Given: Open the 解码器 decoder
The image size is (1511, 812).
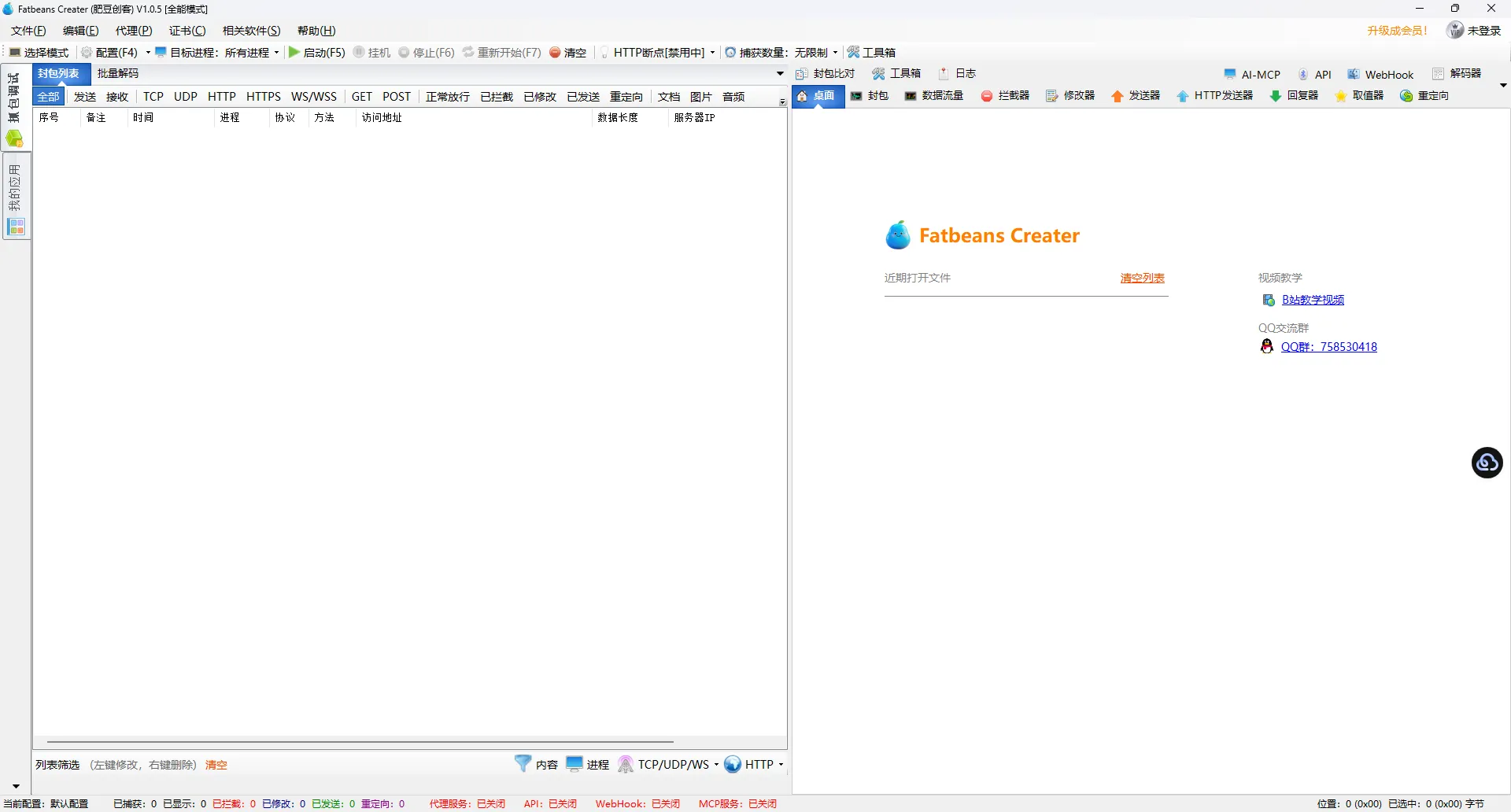Looking at the screenshot, I should point(1456,74).
